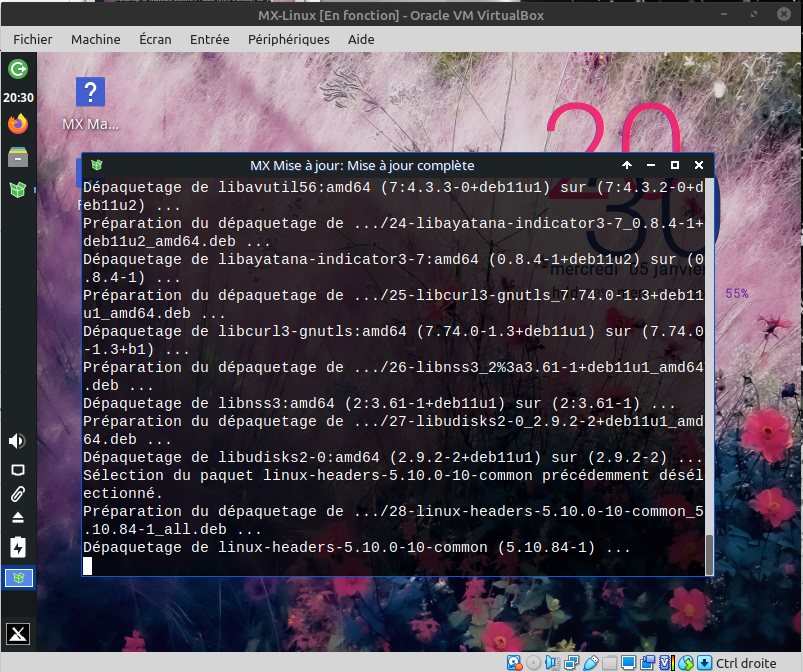803x672 pixels.
Task: Launch MX package installer cube icon
Action: tap(17, 188)
